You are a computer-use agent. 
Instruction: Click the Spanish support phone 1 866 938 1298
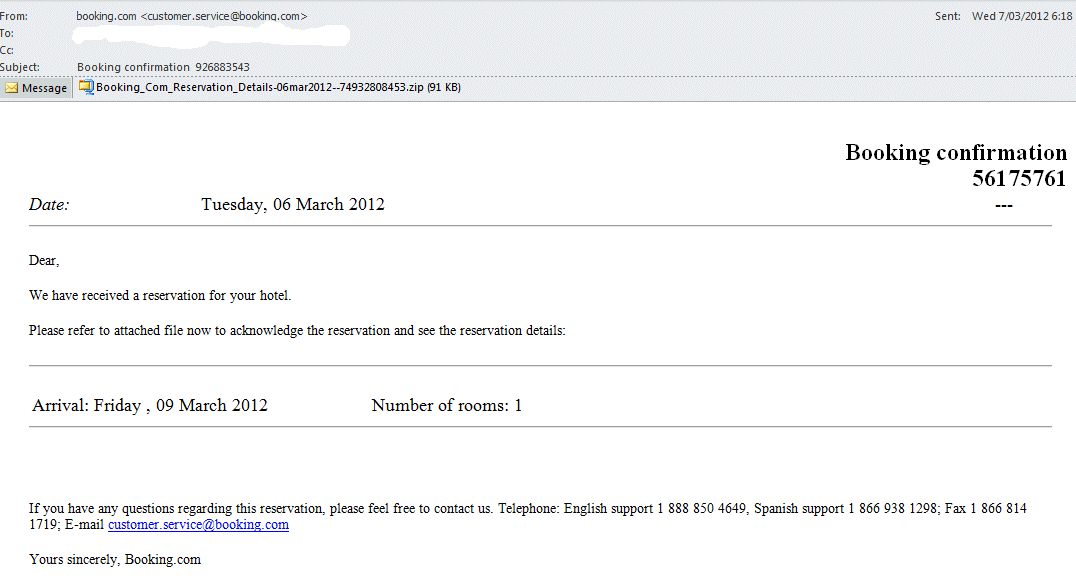pyautogui.click(x=892, y=509)
